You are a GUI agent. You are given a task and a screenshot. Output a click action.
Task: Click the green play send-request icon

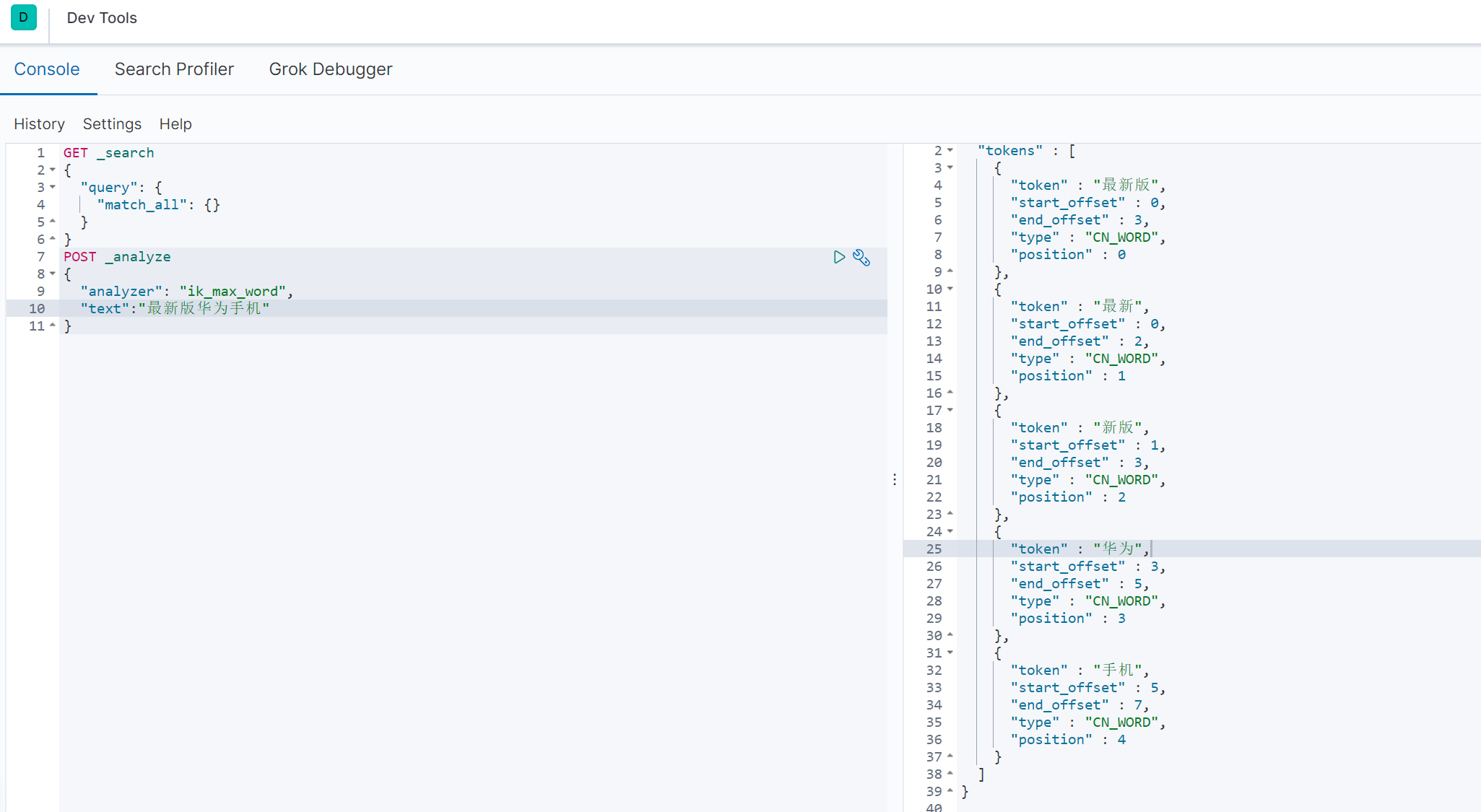point(838,257)
